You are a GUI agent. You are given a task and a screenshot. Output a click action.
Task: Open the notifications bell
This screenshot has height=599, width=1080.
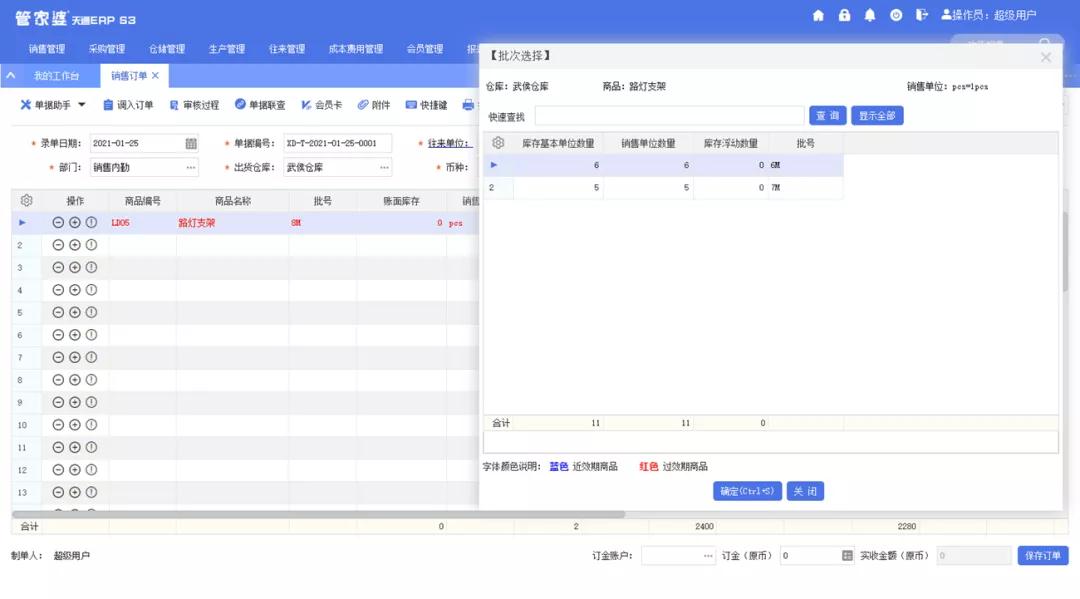pos(870,15)
